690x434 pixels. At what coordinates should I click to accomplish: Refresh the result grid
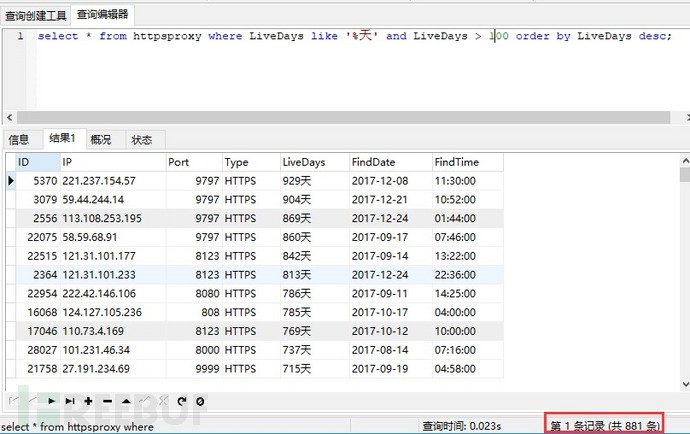click(x=182, y=401)
